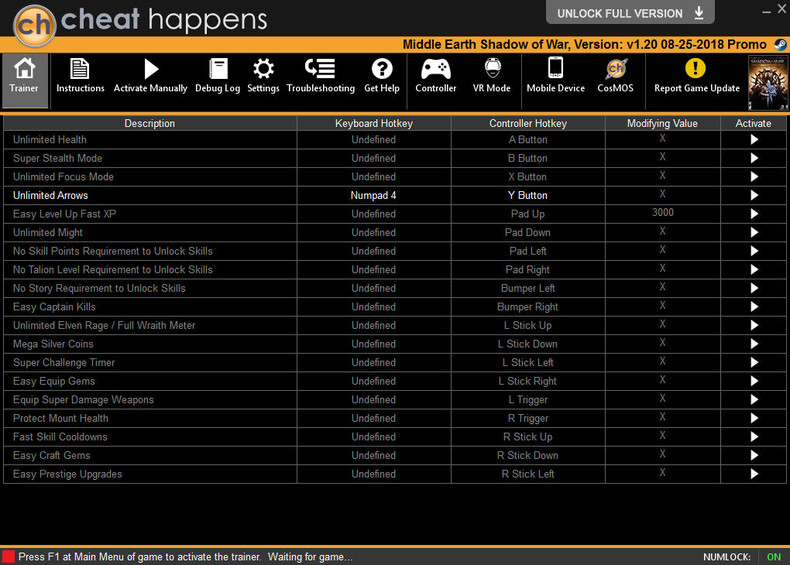Viewport: 790px width, 565px height.
Task: Activate Unlimited Arrows play arrow
Action: (754, 195)
